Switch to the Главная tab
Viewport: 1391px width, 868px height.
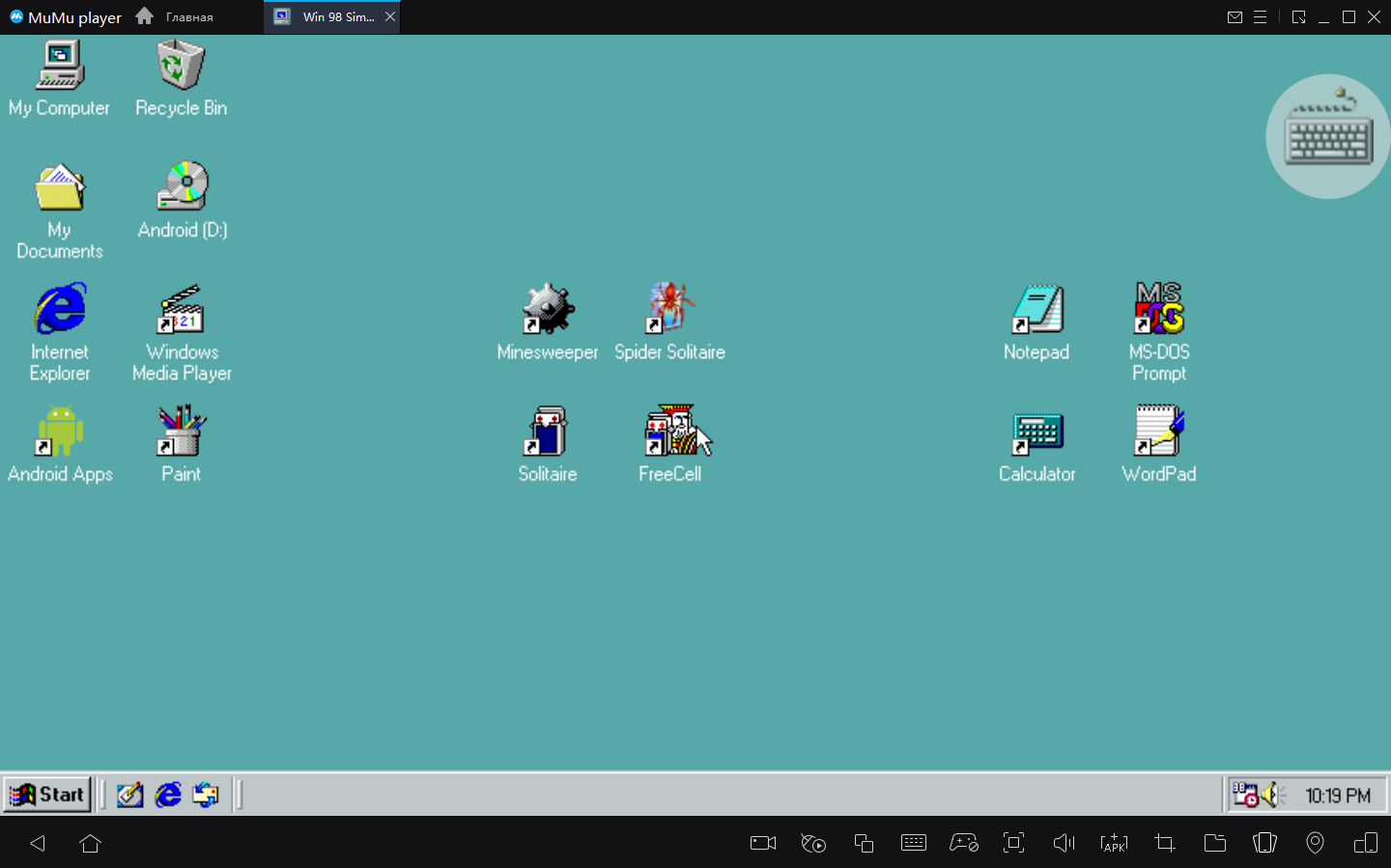175,16
